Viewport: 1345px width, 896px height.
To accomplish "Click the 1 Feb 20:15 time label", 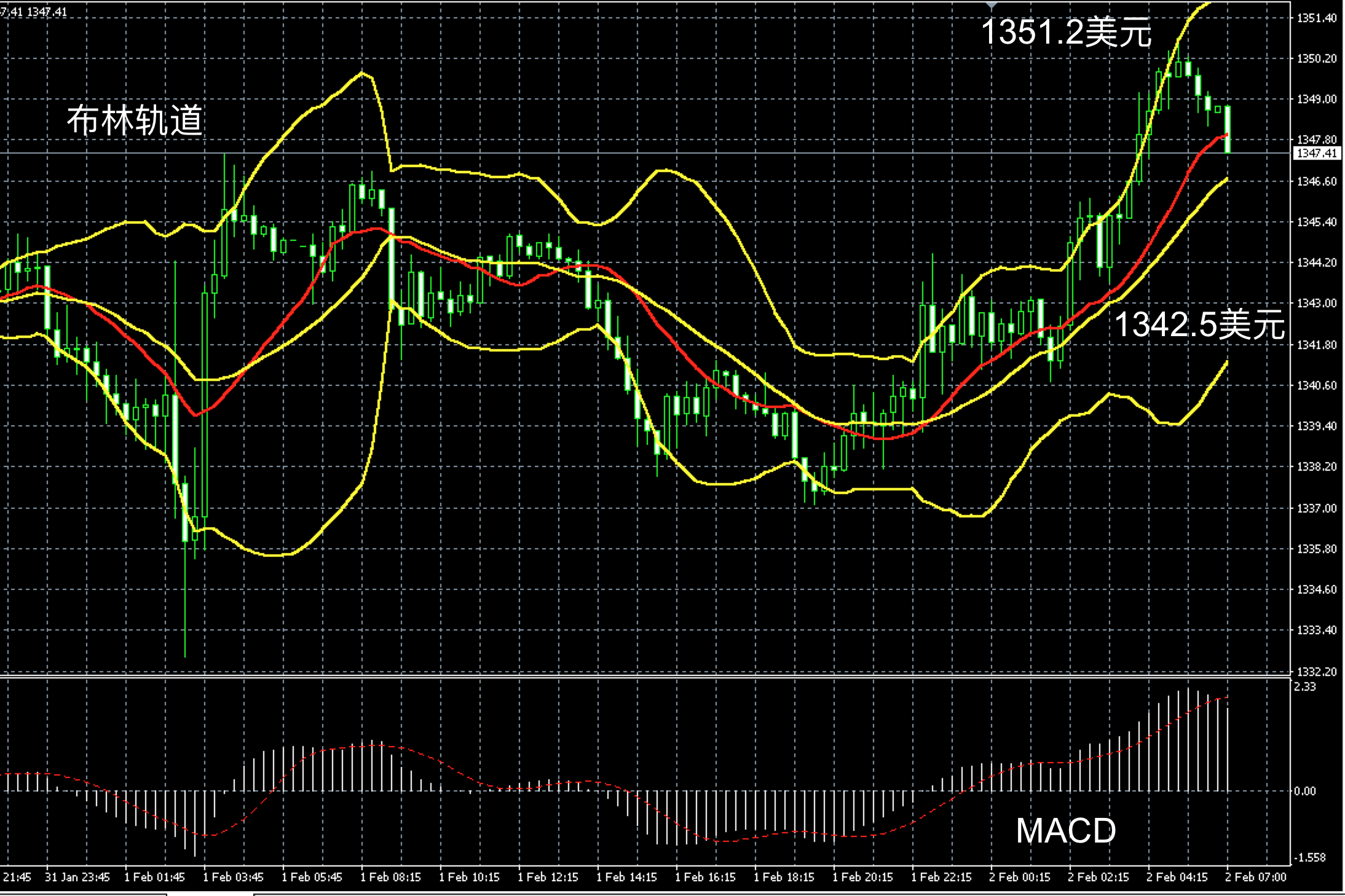I will pos(862,877).
